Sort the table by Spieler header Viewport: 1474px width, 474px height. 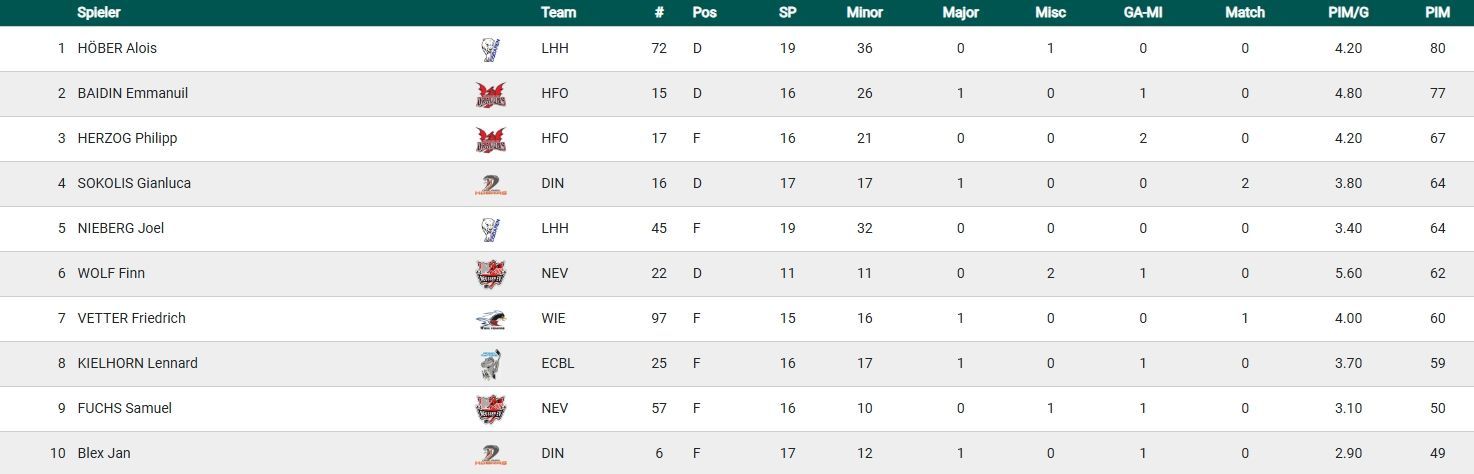tap(98, 13)
